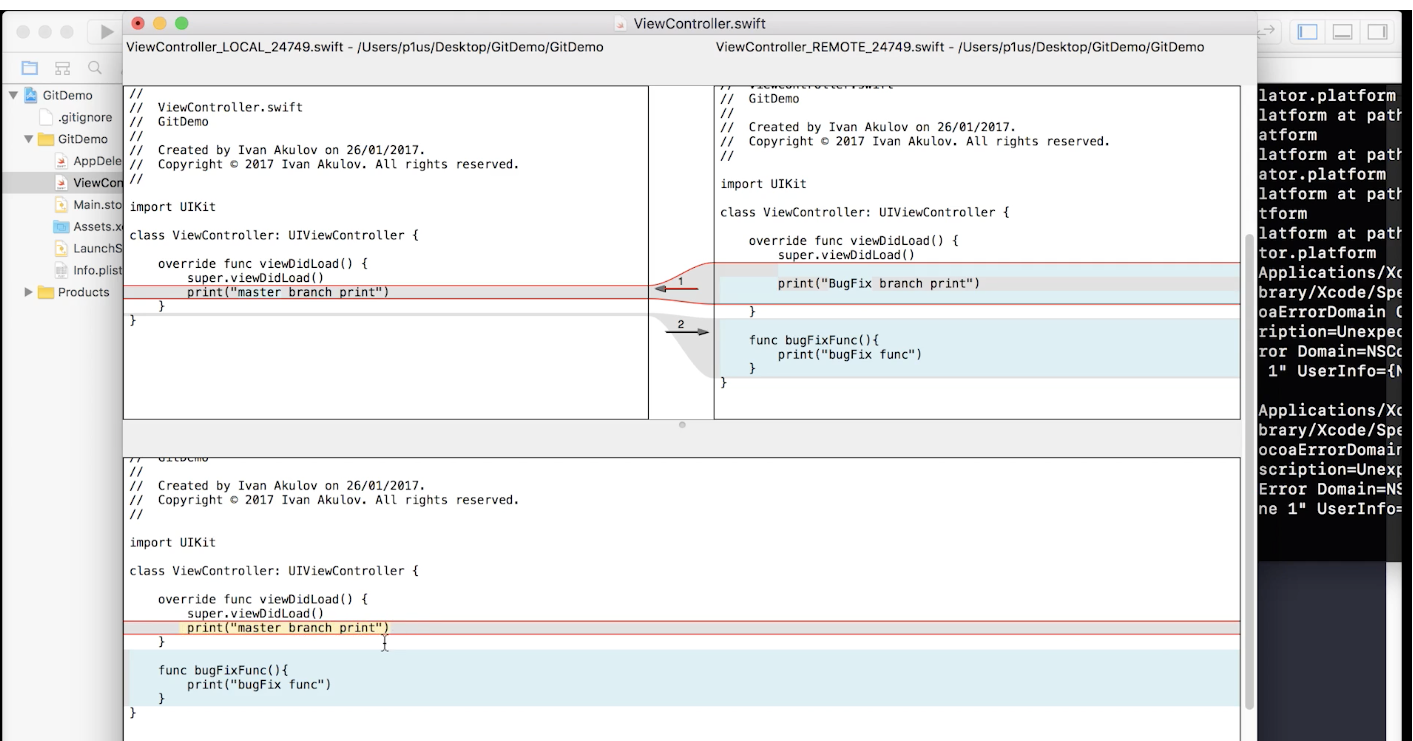Click the REMOTE file path header text
The width and height of the screenshot is (1413, 741).
pos(960,47)
